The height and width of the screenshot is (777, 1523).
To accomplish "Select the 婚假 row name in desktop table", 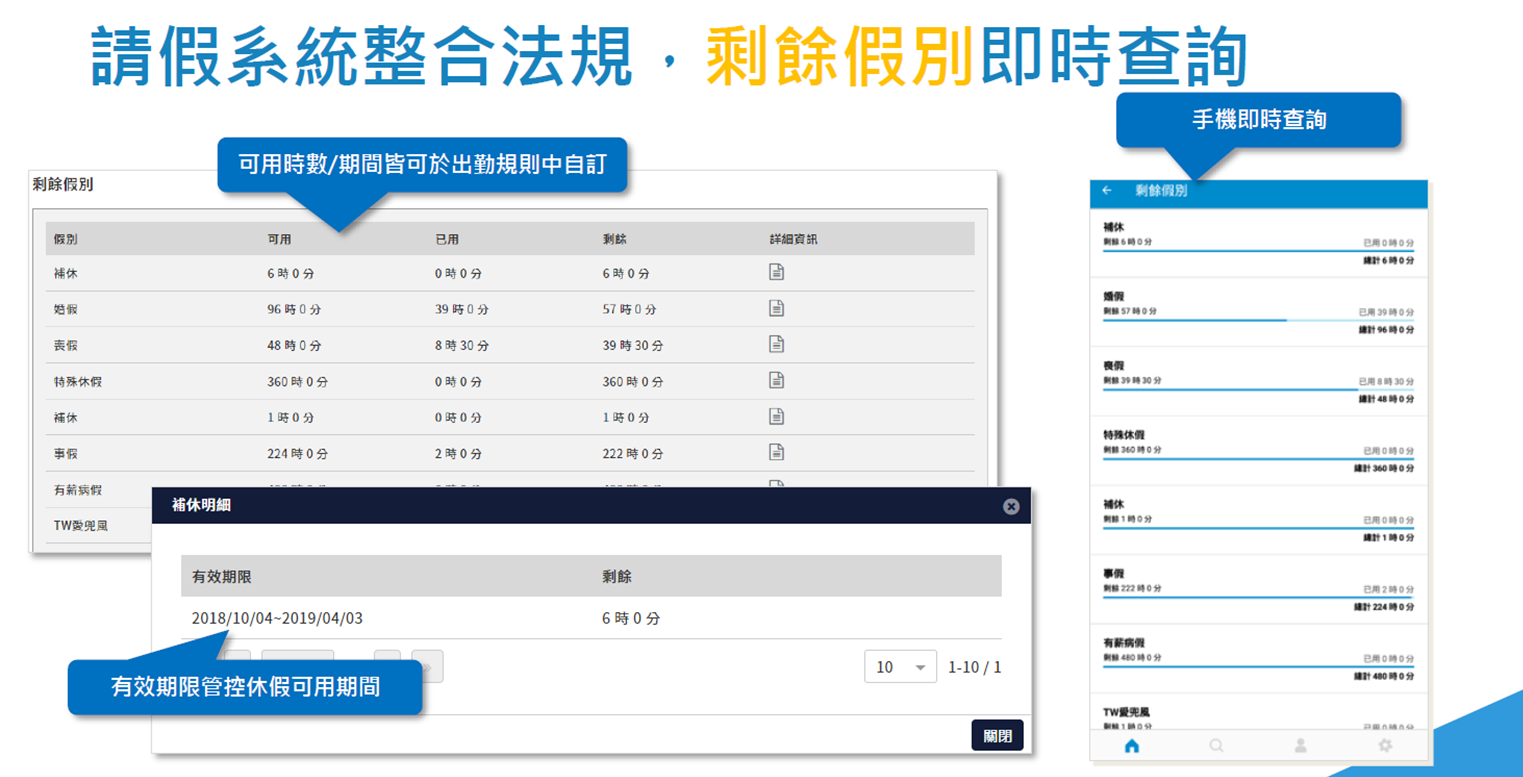I will pyautogui.click(x=66, y=309).
